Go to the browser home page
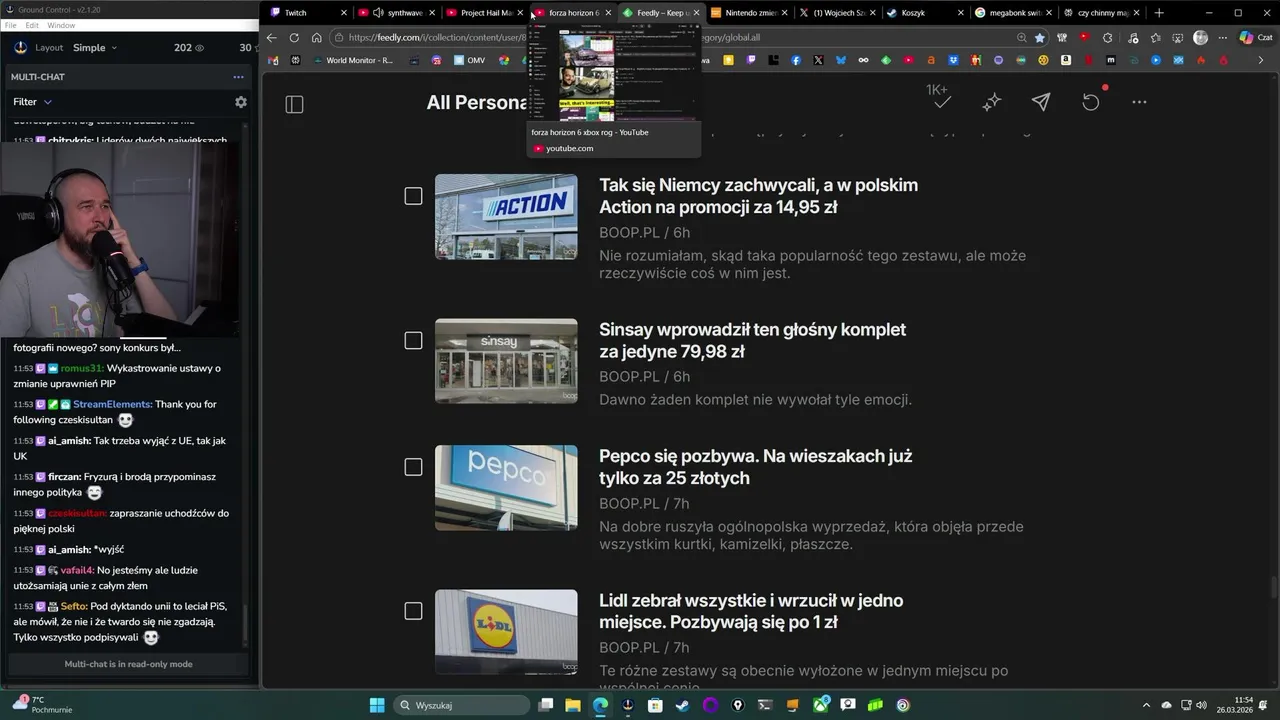 [x=316, y=38]
